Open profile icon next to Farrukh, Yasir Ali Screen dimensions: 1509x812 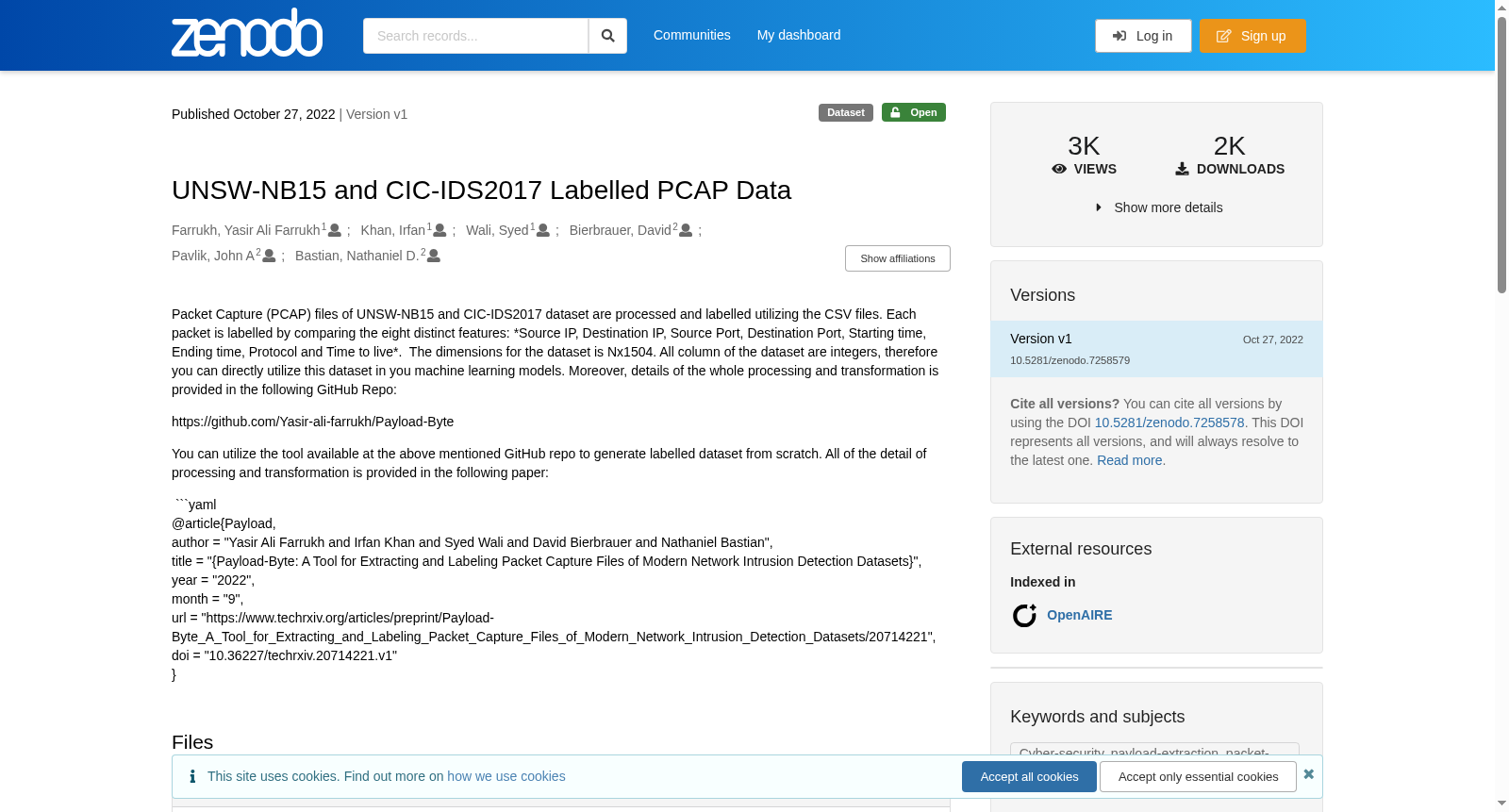pos(335,230)
